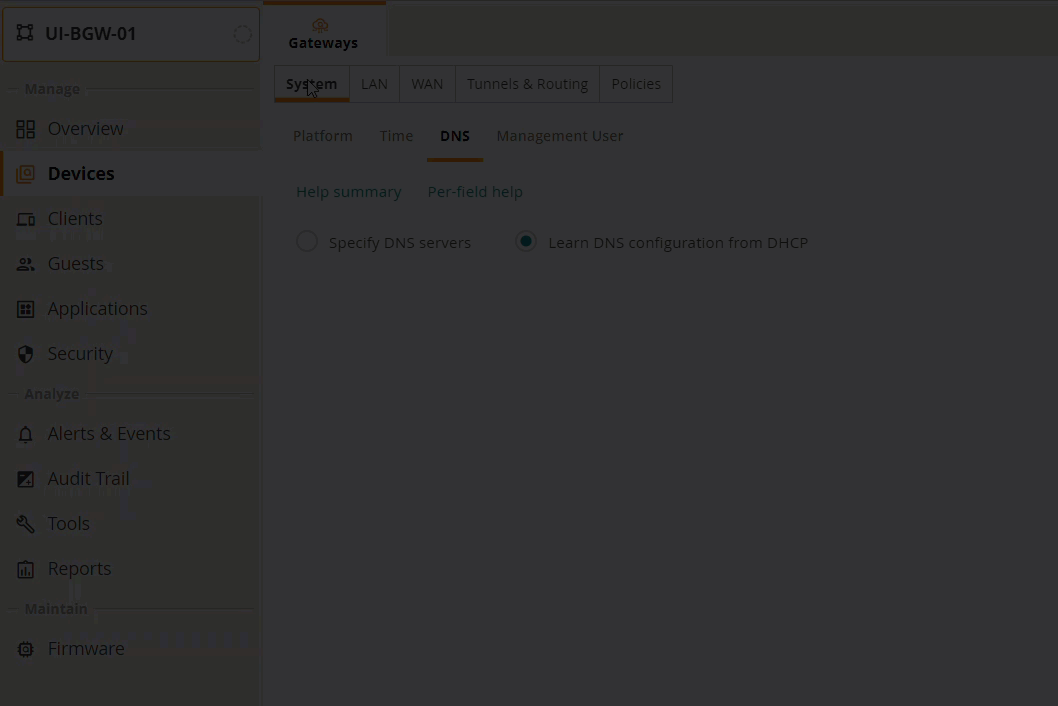Open the Security section
Screen dimensions: 1058x706
coord(80,353)
